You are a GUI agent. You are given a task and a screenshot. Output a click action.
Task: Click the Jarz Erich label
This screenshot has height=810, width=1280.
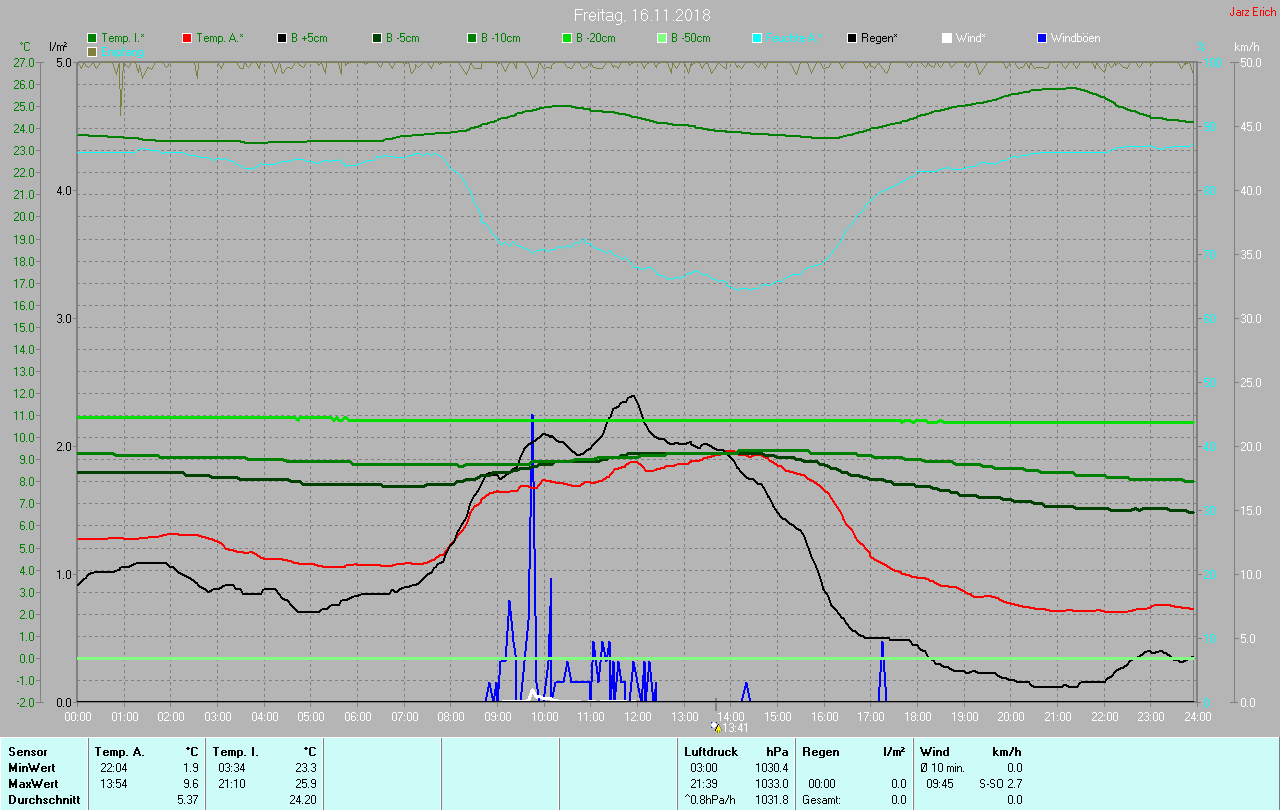click(1252, 12)
